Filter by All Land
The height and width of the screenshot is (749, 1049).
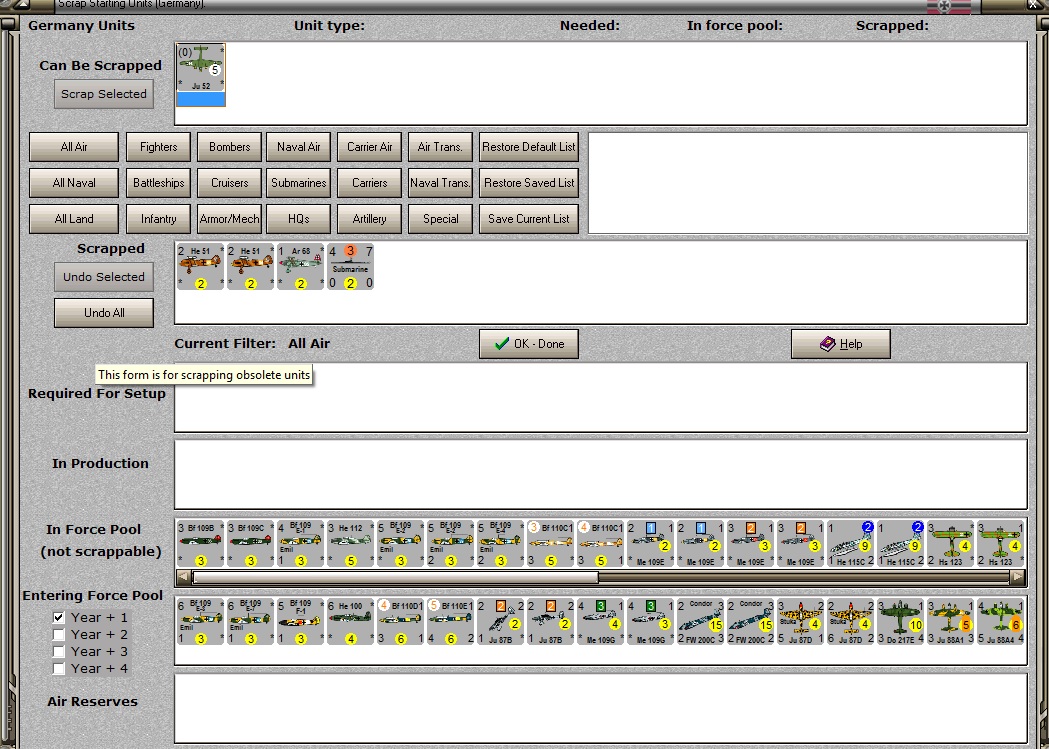(74, 219)
